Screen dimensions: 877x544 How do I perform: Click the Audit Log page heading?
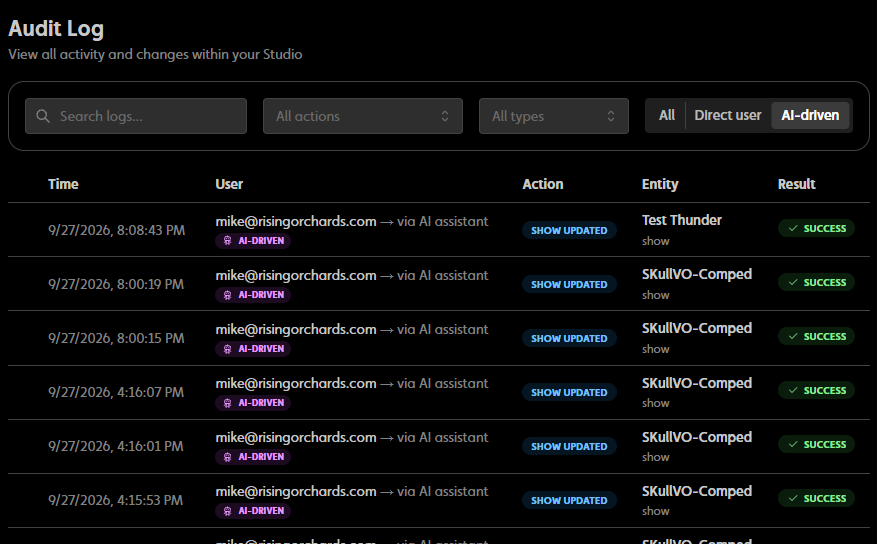coord(56,29)
